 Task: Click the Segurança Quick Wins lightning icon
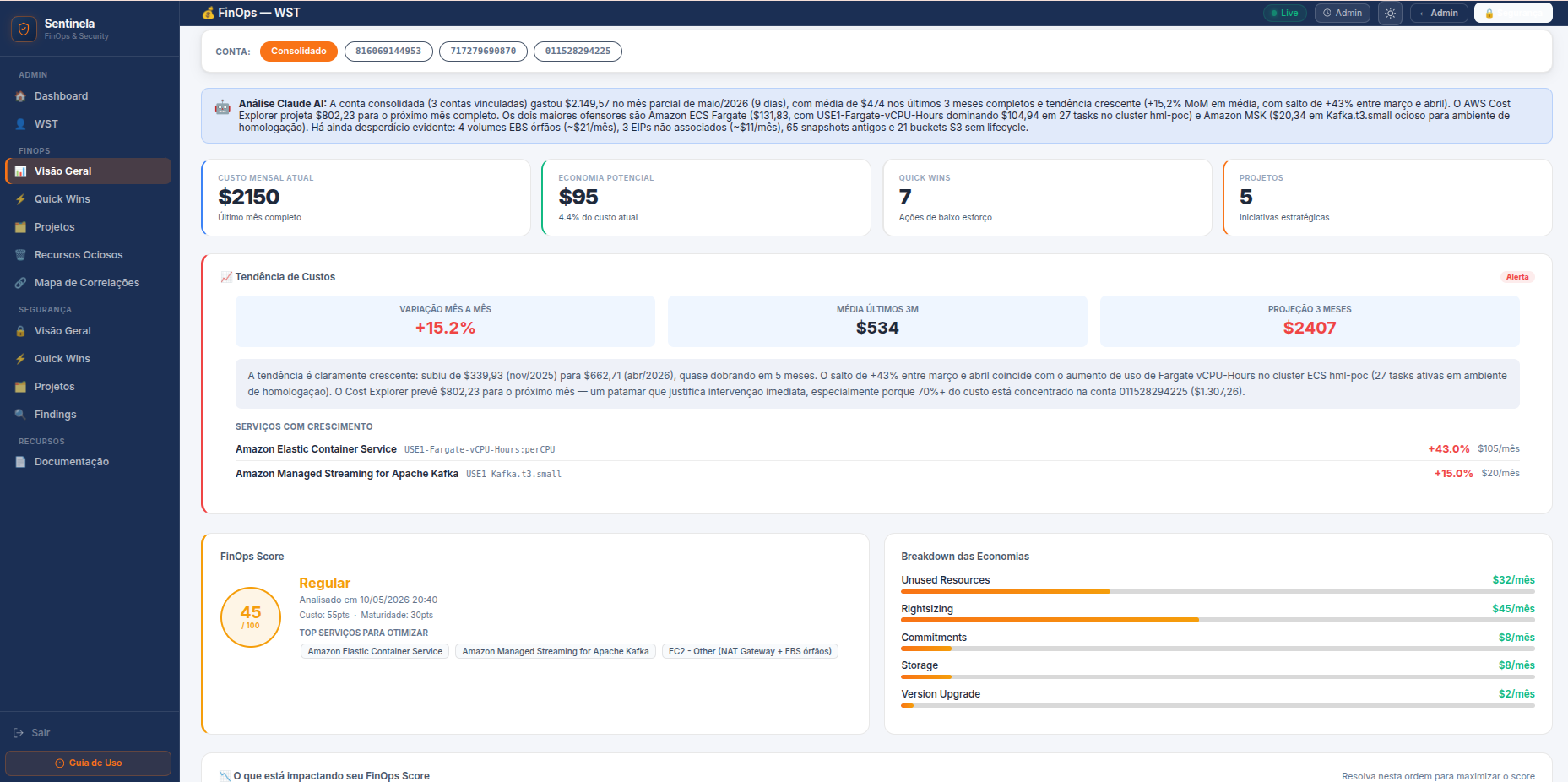pos(20,359)
